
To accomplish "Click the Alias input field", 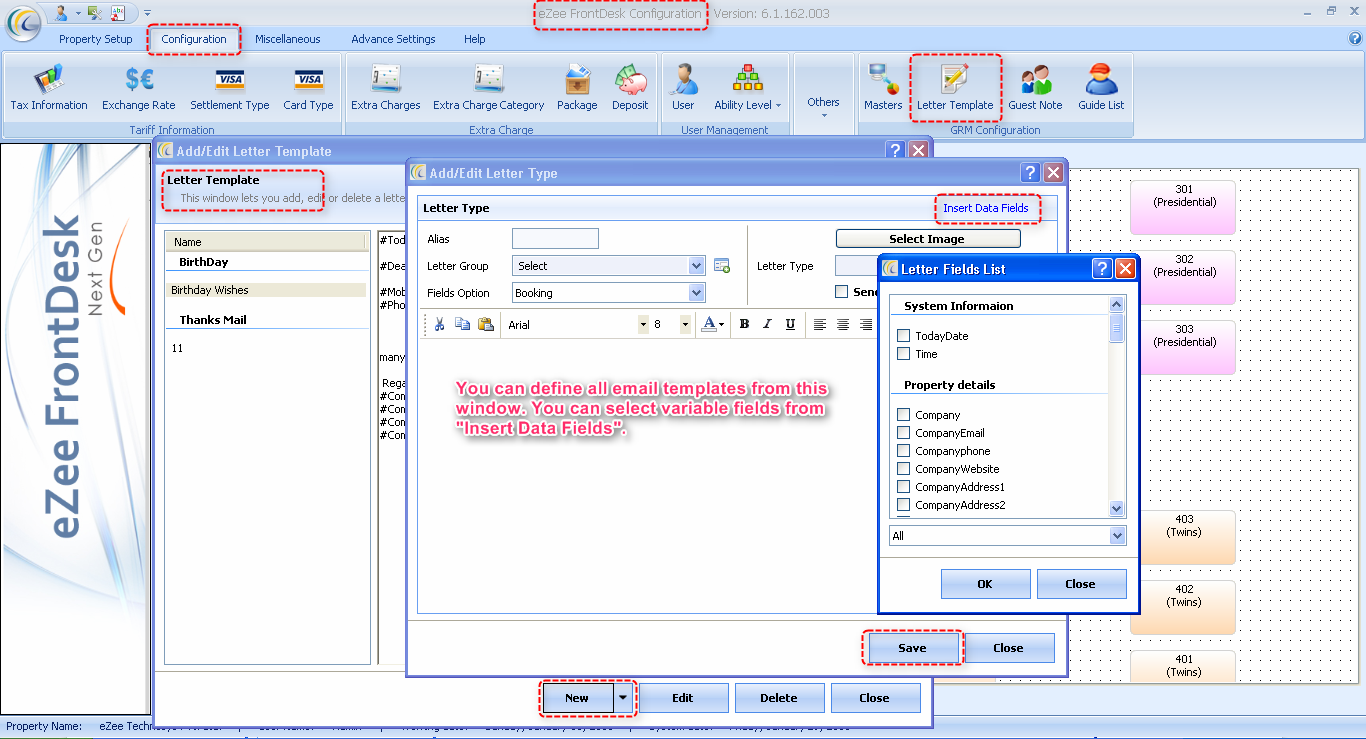I will pos(555,239).
